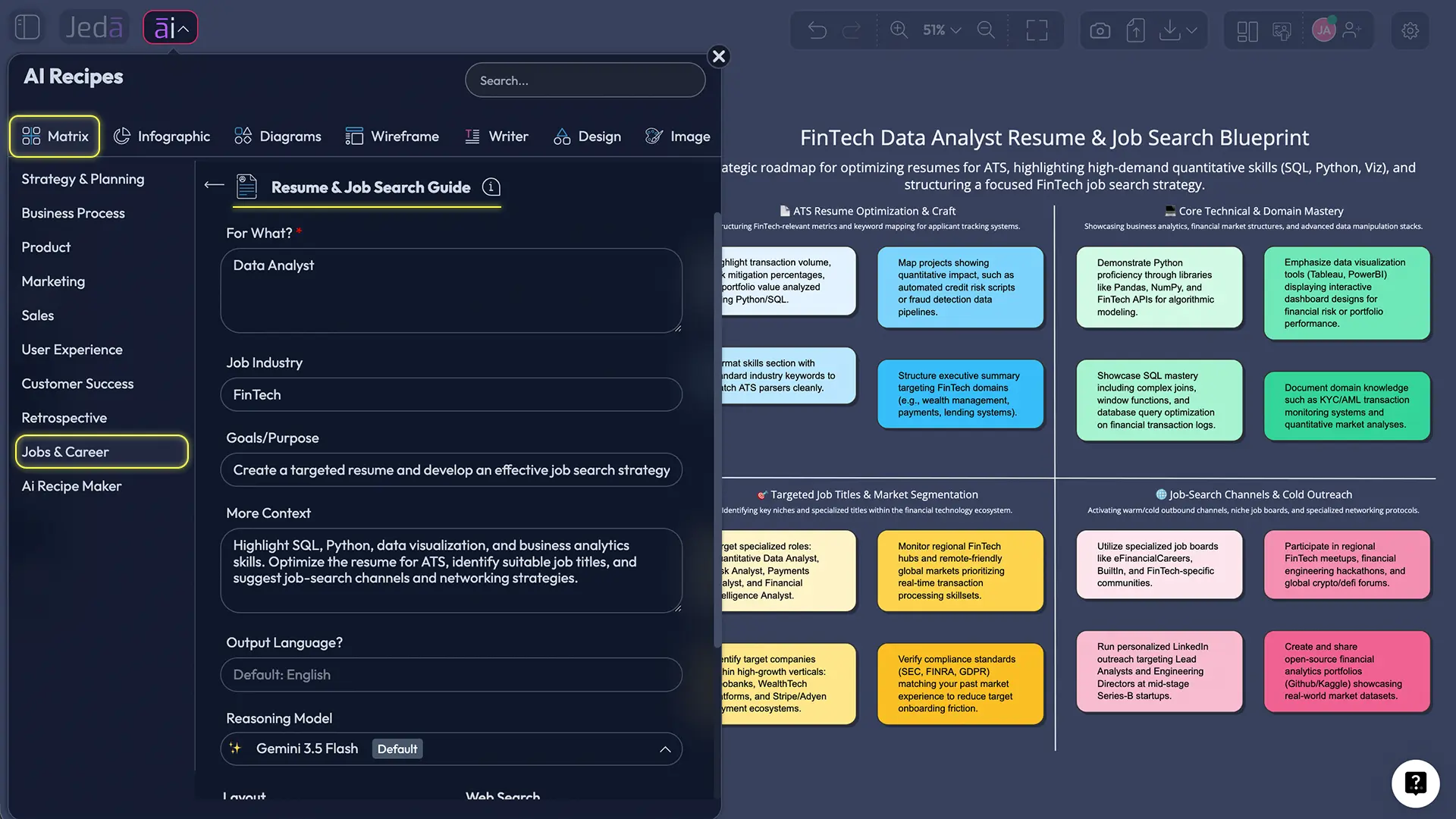
Task: Select Strategy & Planning category
Action: pyautogui.click(x=83, y=179)
